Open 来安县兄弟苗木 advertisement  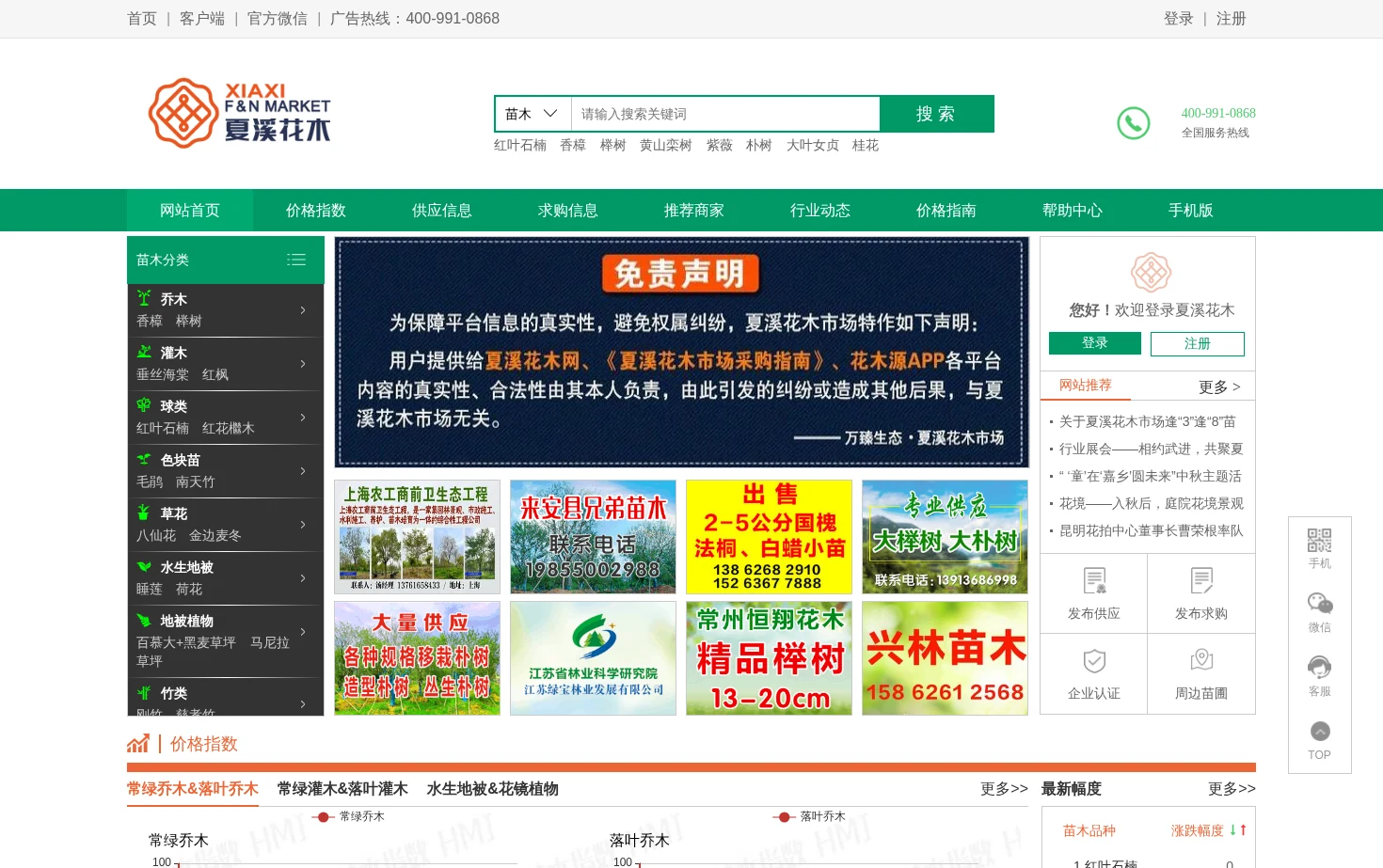click(x=593, y=537)
